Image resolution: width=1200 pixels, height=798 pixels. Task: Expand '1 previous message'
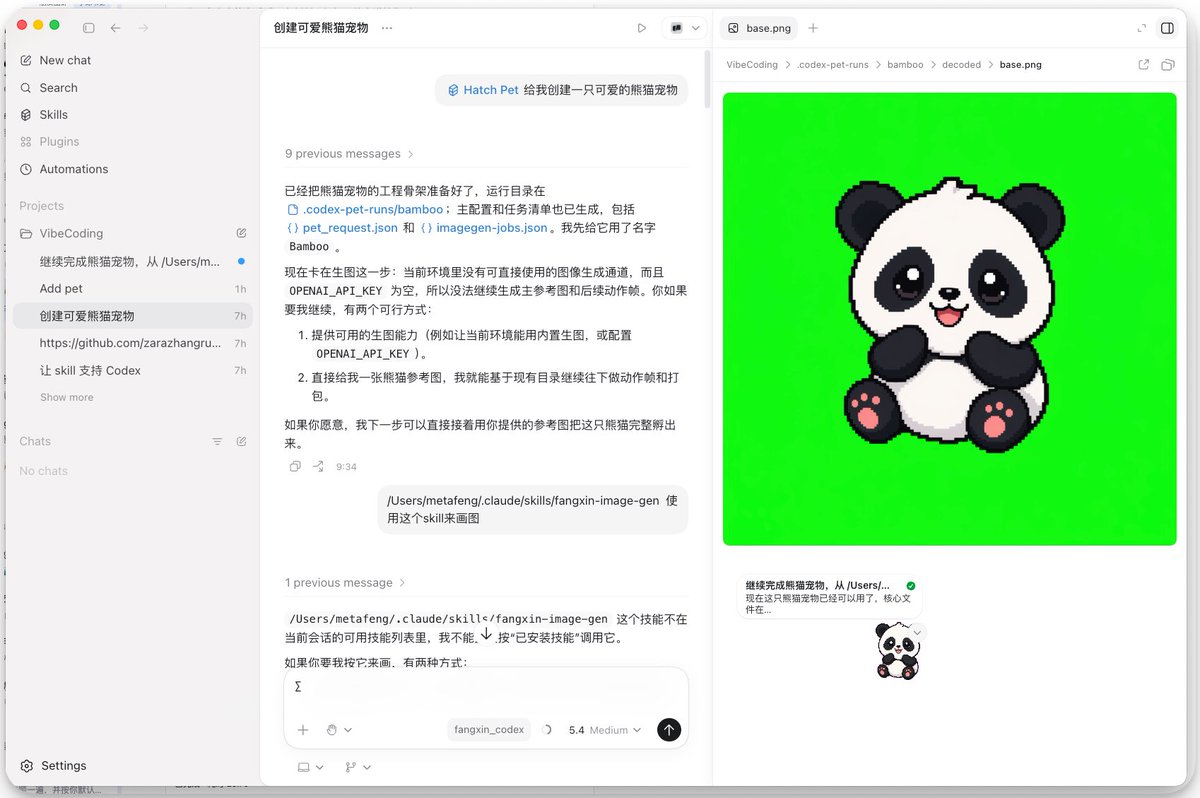[345, 583]
